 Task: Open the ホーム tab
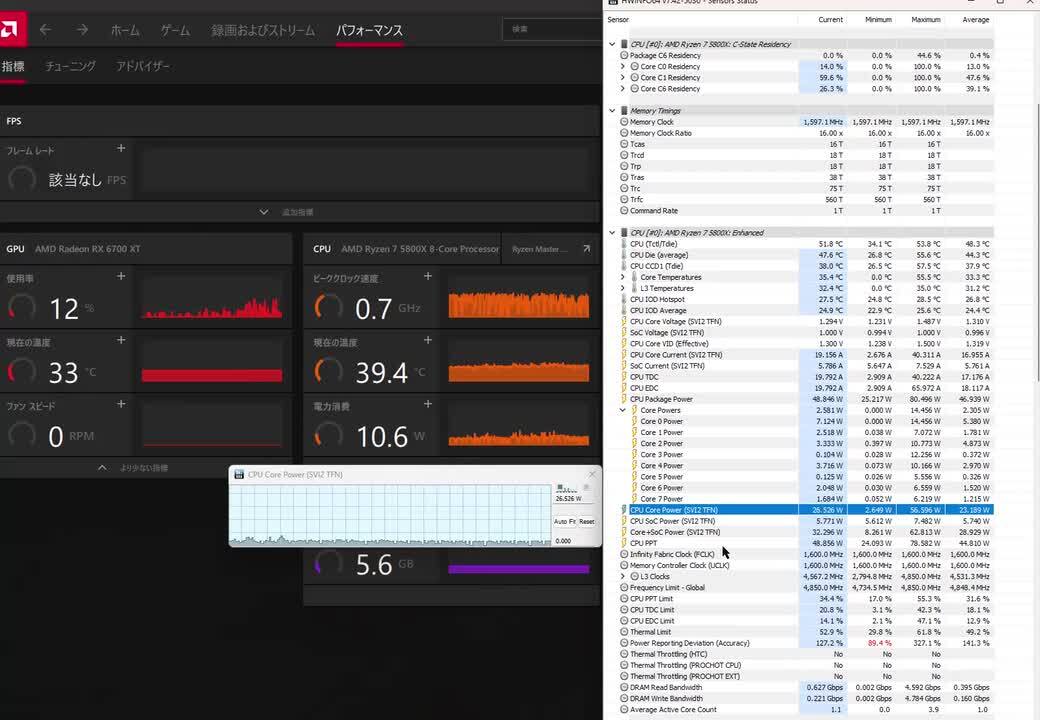(x=125, y=30)
